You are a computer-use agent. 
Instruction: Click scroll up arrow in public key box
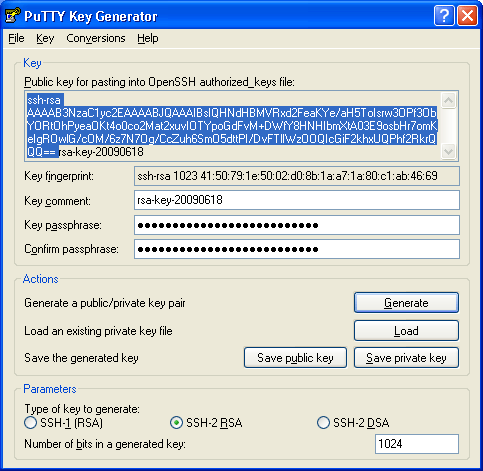click(x=448, y=100)
